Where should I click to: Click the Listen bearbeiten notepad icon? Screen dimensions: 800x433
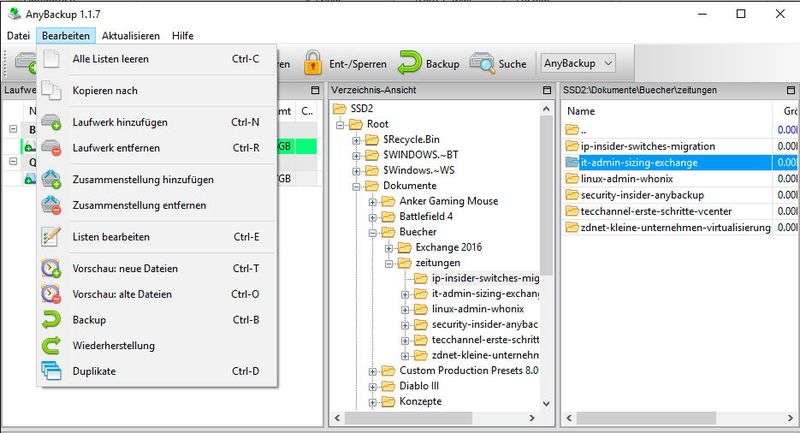click(x=51, y=237)
